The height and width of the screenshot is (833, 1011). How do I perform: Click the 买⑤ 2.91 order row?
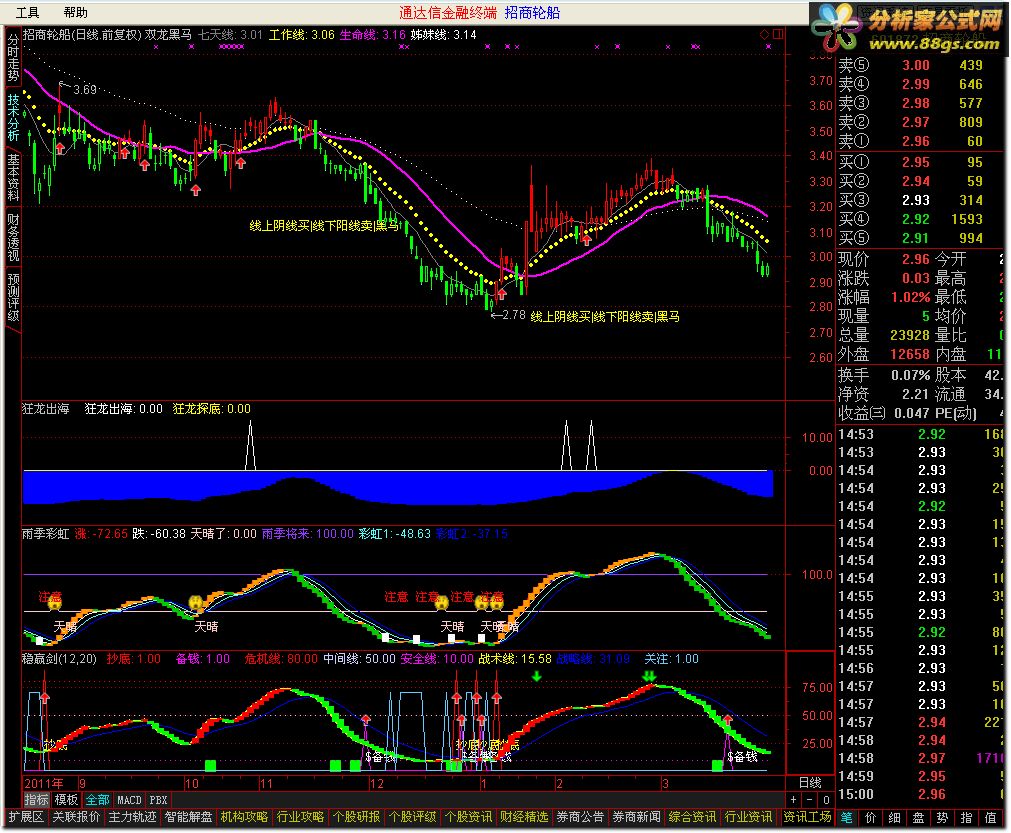(x=919, y=238)
